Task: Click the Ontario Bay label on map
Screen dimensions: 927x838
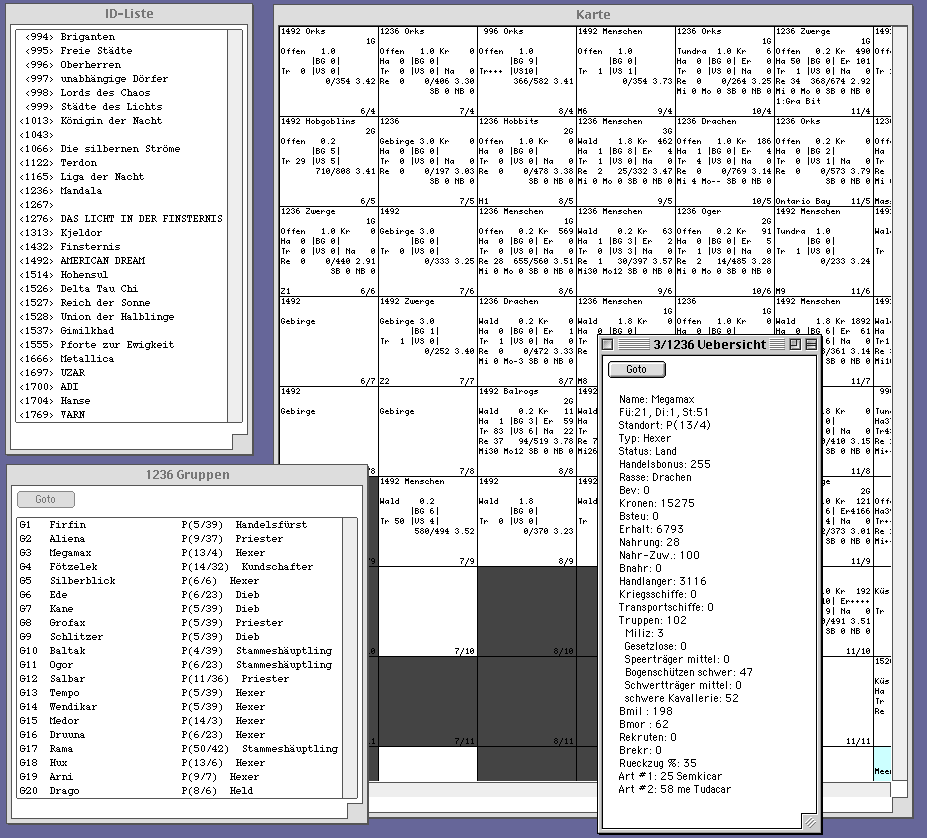Action: point(803,201)
